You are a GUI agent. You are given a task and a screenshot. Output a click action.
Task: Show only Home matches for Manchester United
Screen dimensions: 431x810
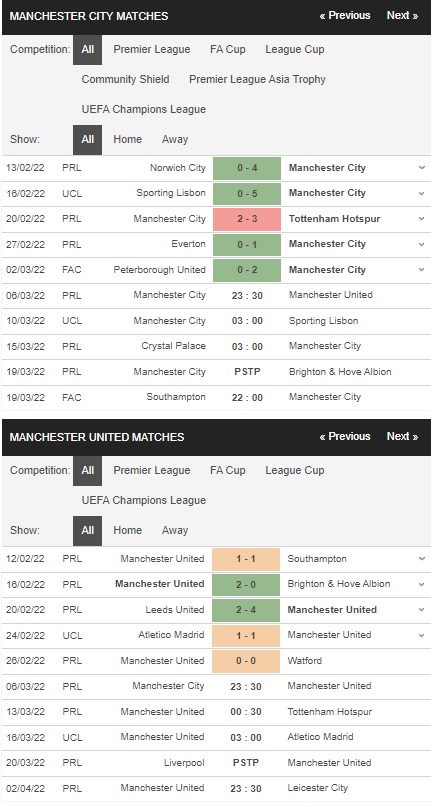click(x=128, y=531)
